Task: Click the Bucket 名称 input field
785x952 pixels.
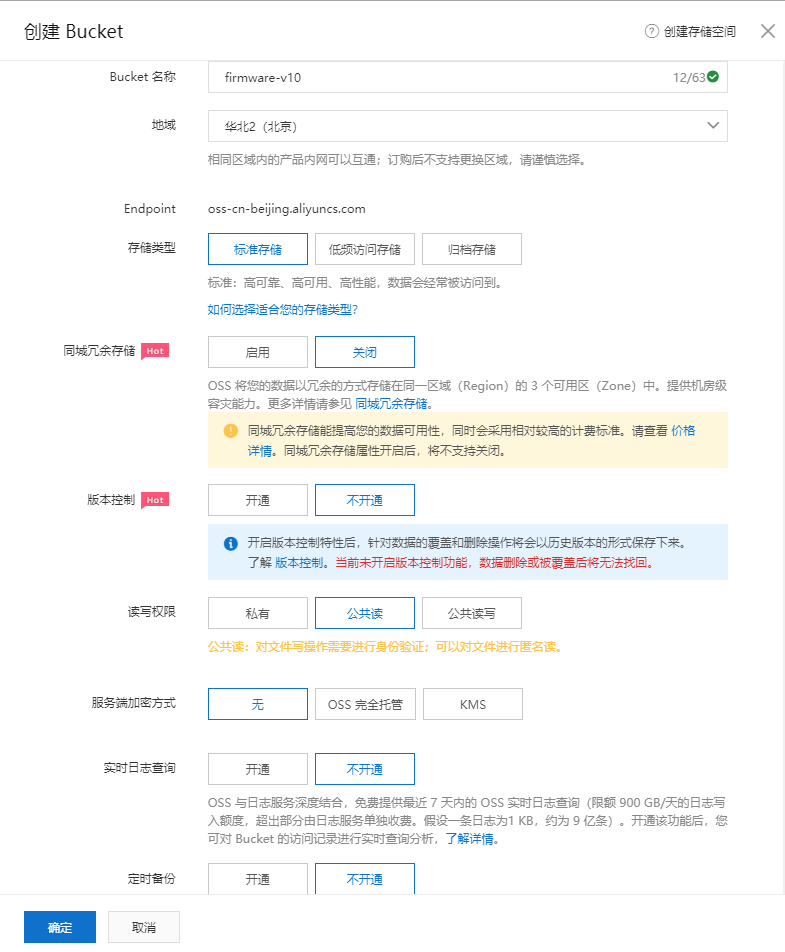Action: tap(467, 77)
